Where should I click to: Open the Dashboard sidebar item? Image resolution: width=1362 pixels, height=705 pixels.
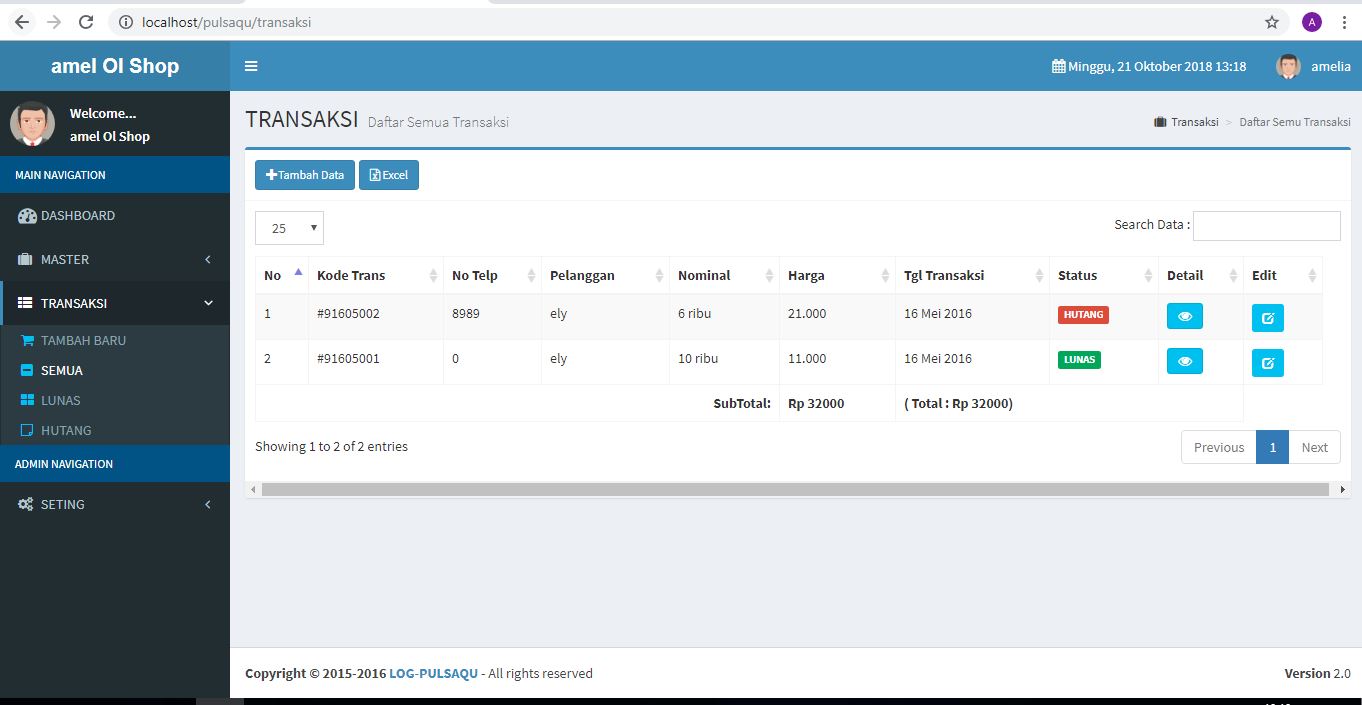pyautogui.click(x=78, y=215)
